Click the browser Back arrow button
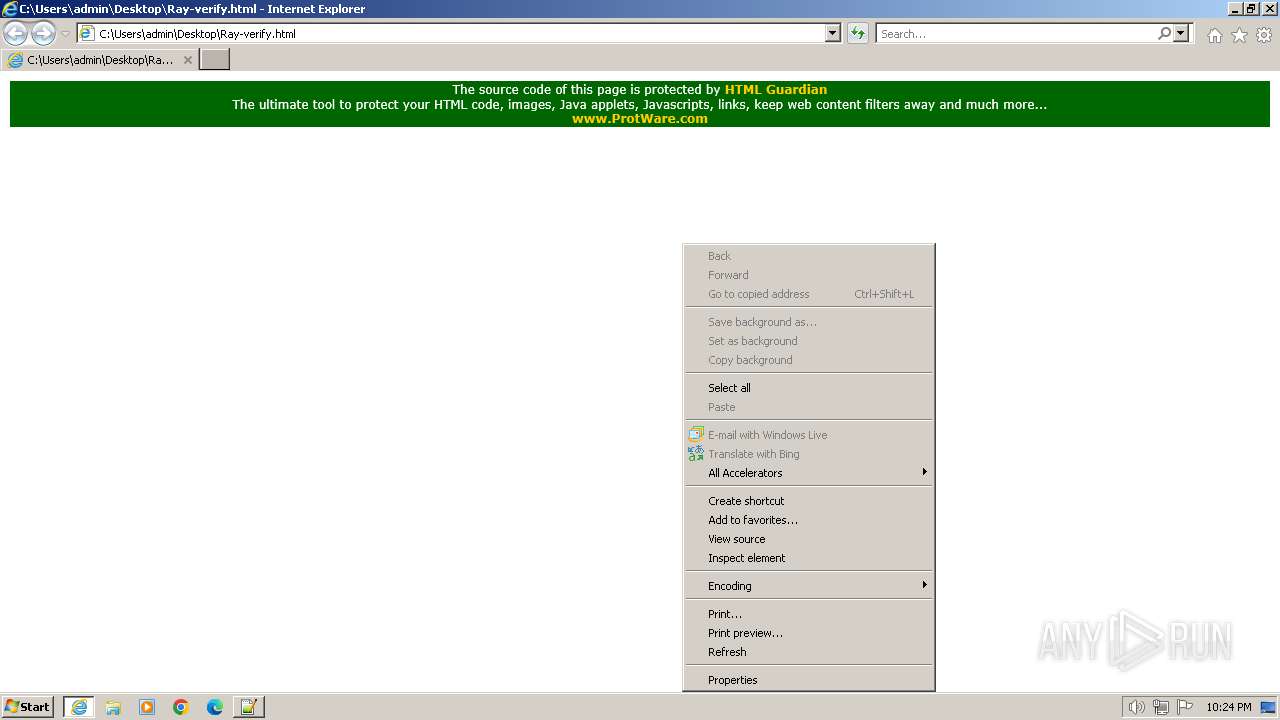1280x720 pixels. [16, 33]
